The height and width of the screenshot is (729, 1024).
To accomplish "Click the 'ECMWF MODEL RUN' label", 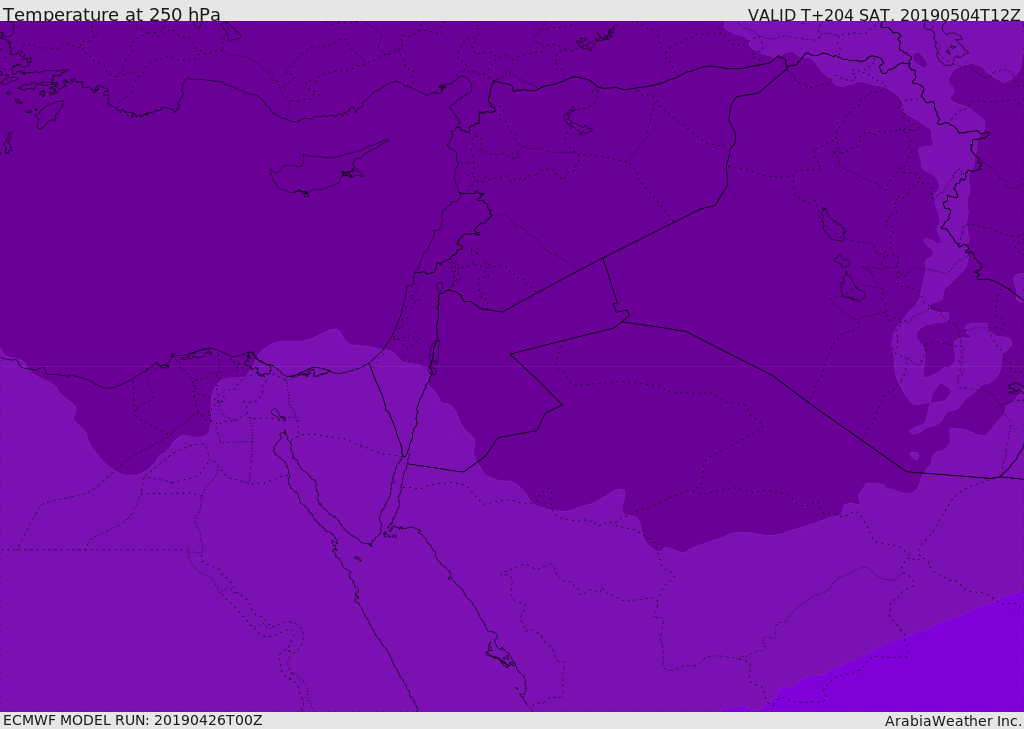I will click(x=132, y=720).
